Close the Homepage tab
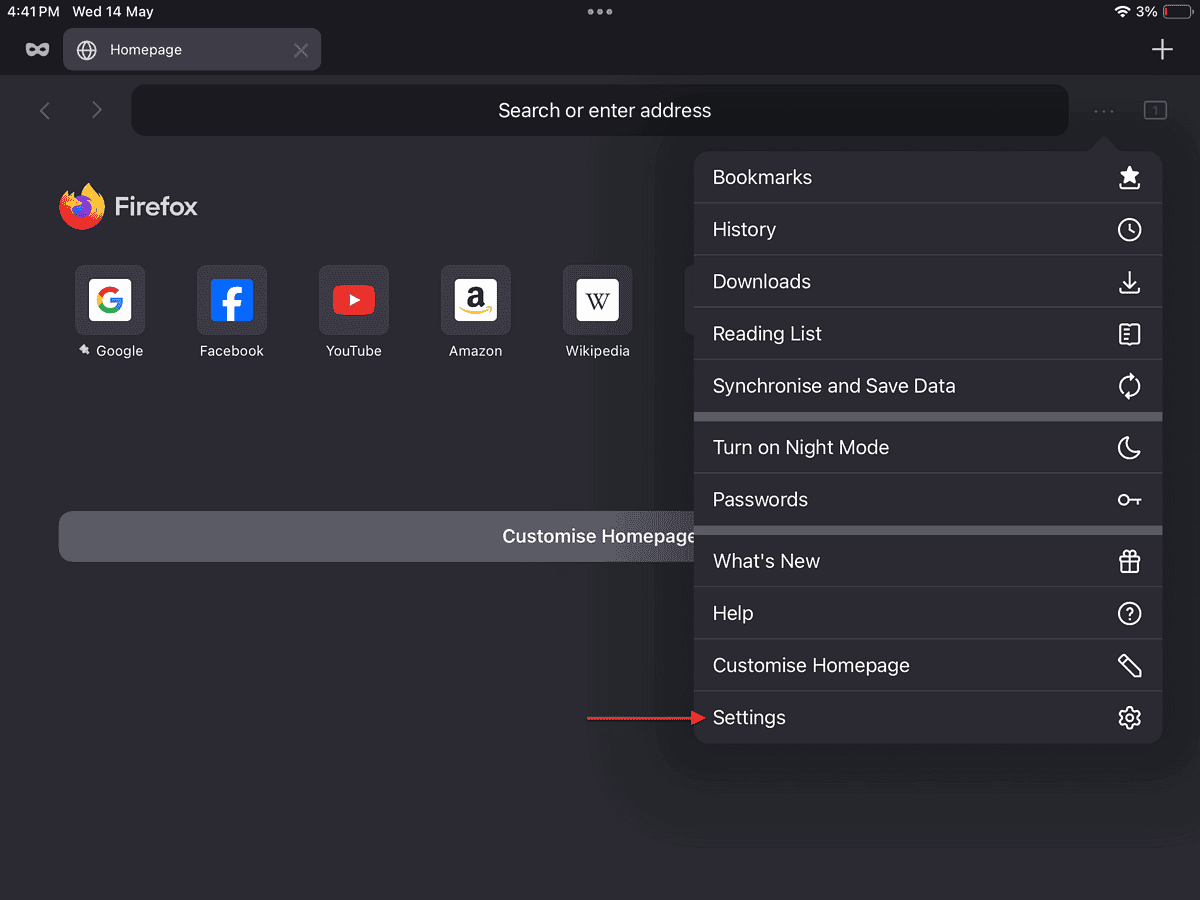The height and width of the screenshot is (900, 1200). coord(301,50)
